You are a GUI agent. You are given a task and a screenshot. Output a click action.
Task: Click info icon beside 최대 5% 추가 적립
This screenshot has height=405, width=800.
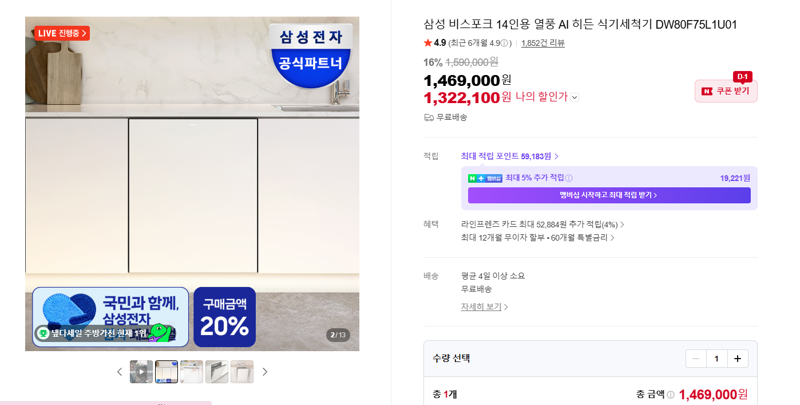569,178
